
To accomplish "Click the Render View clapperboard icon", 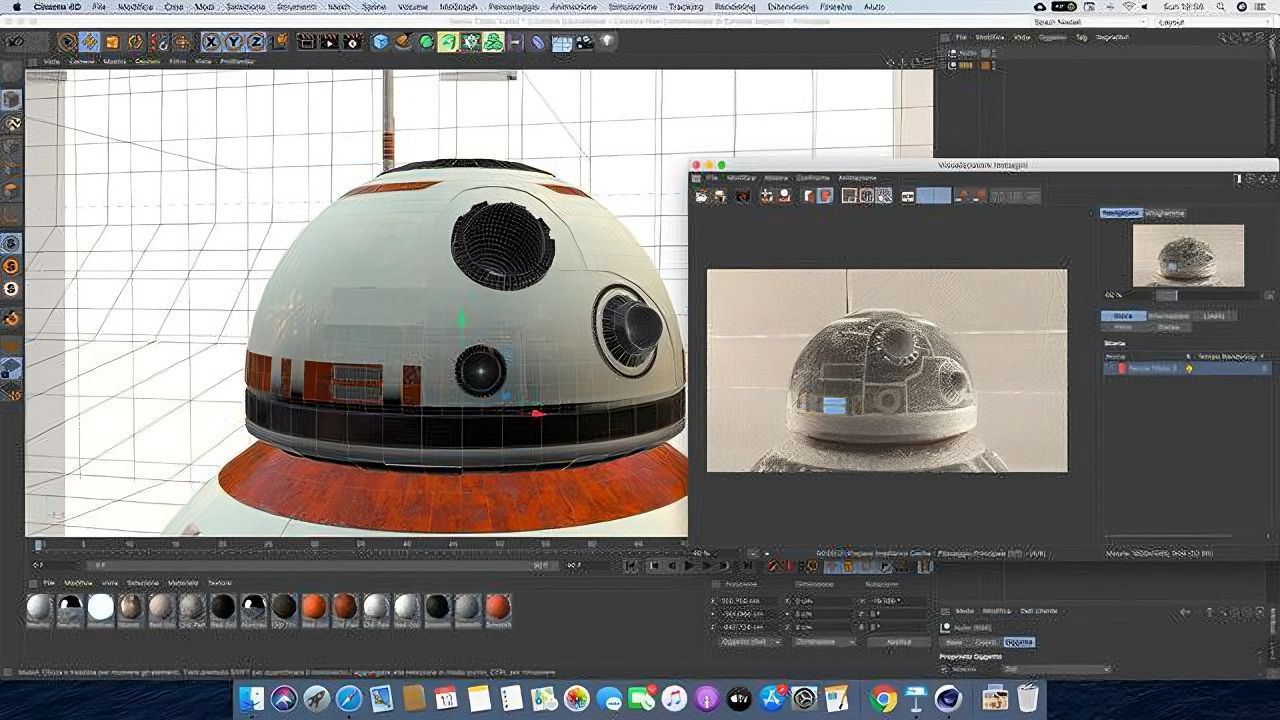I will pos(306,42).
